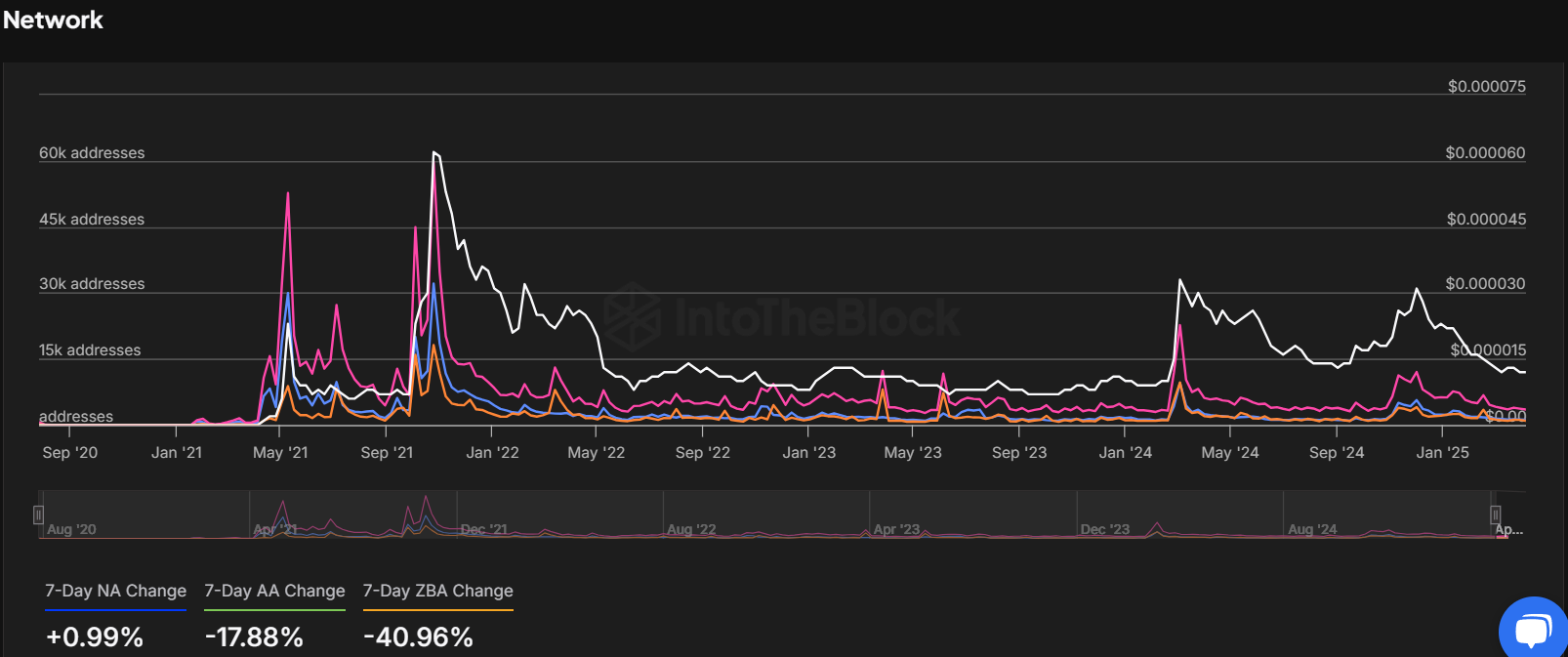Click the +0.99% NA change value
This screenshot has width=1568, height=657.
click(x=95, y=637)
